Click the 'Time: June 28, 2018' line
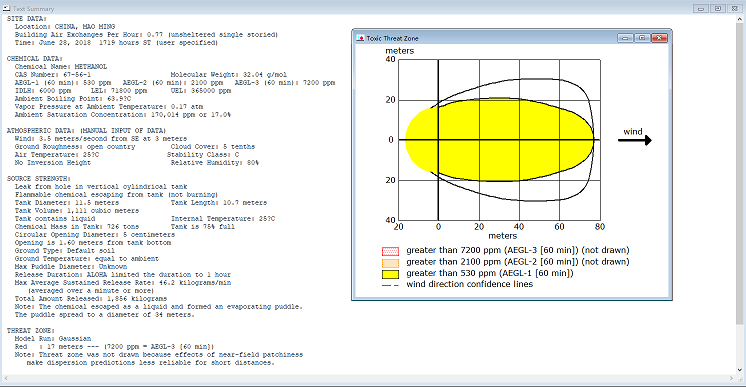Image resolution: width=746 pixels, height=387 pixels. [x=116, y=43]
